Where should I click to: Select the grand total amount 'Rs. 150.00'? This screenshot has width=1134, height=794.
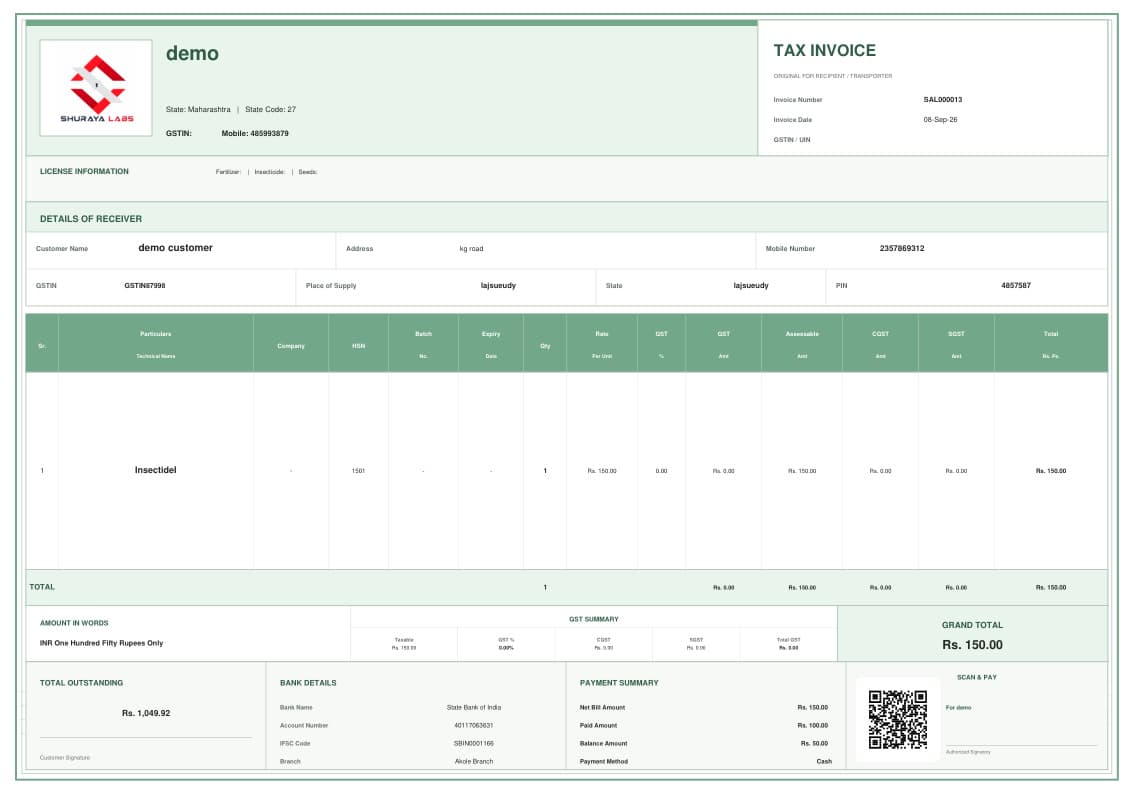coord(972,644)
